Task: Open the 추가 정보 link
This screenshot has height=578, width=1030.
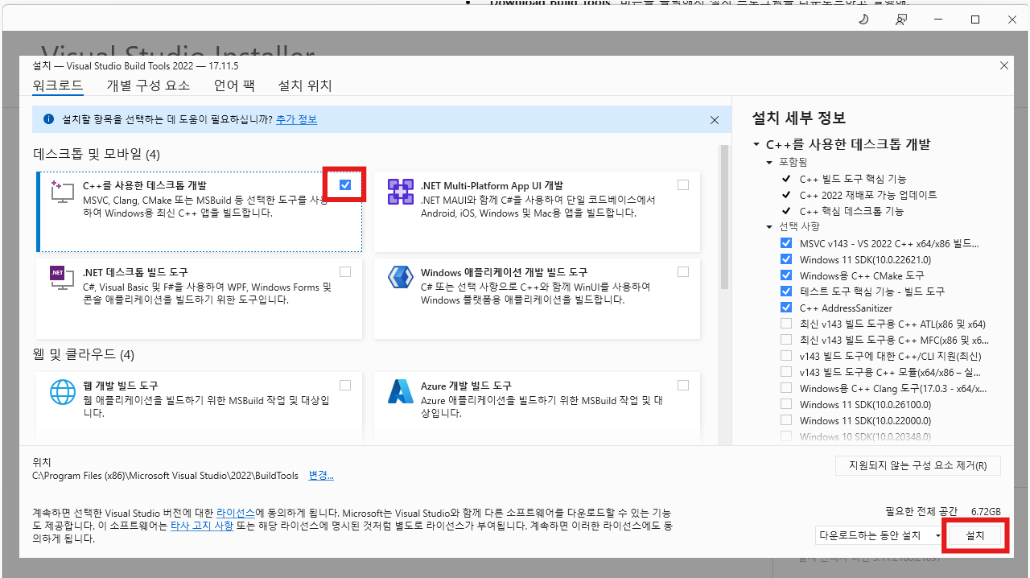Action: coord(296,120)
